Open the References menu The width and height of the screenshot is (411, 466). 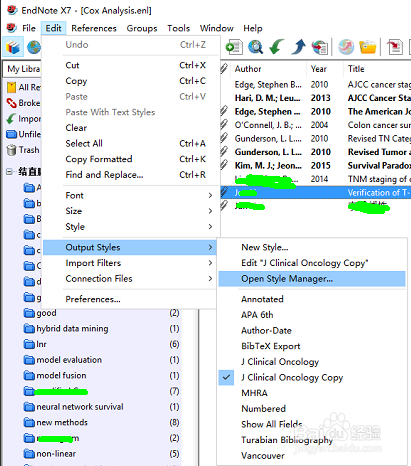94,28
